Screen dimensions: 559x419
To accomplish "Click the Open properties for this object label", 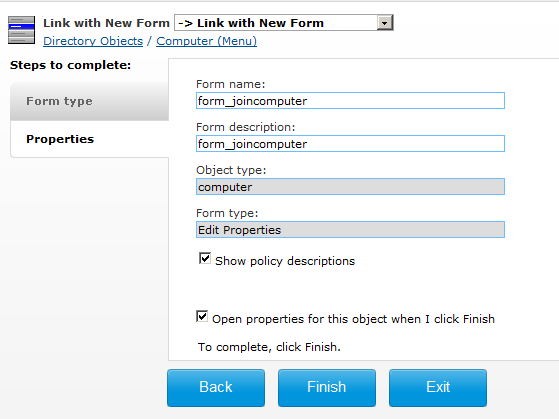I will (x=353, y=319).
